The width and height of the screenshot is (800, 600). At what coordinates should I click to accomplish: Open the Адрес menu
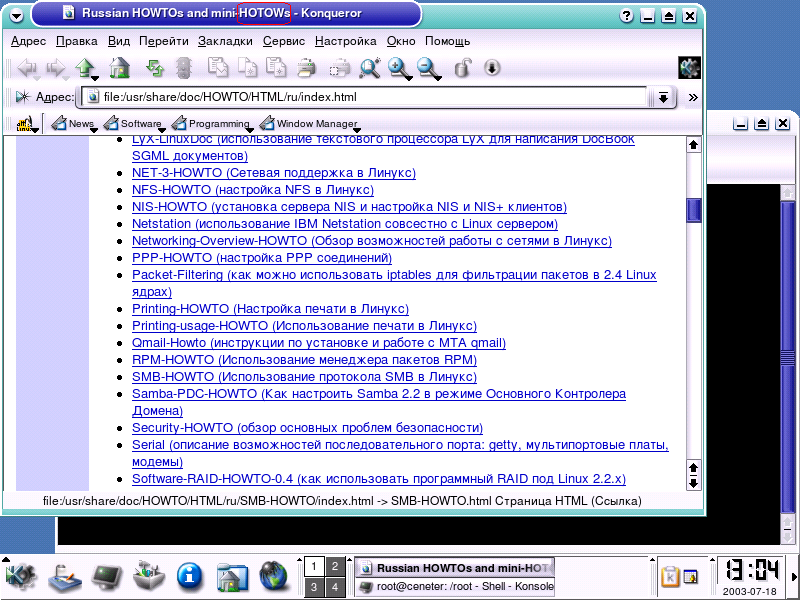29,41
